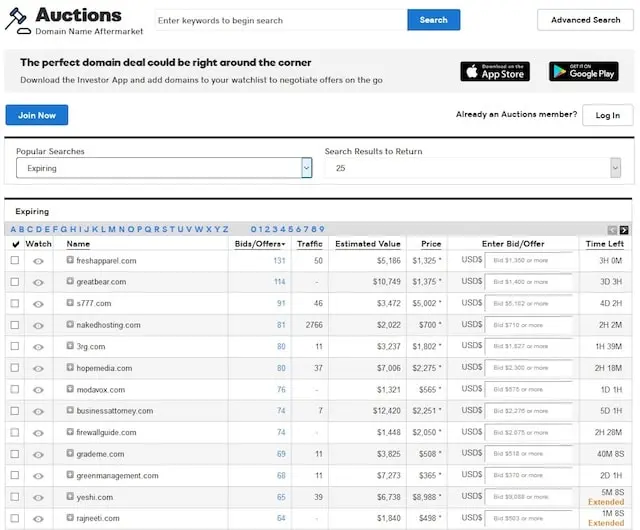640x530 pixels.
Task: Click the plus icon next to yeshi.com
Action: tap(70, 497)
